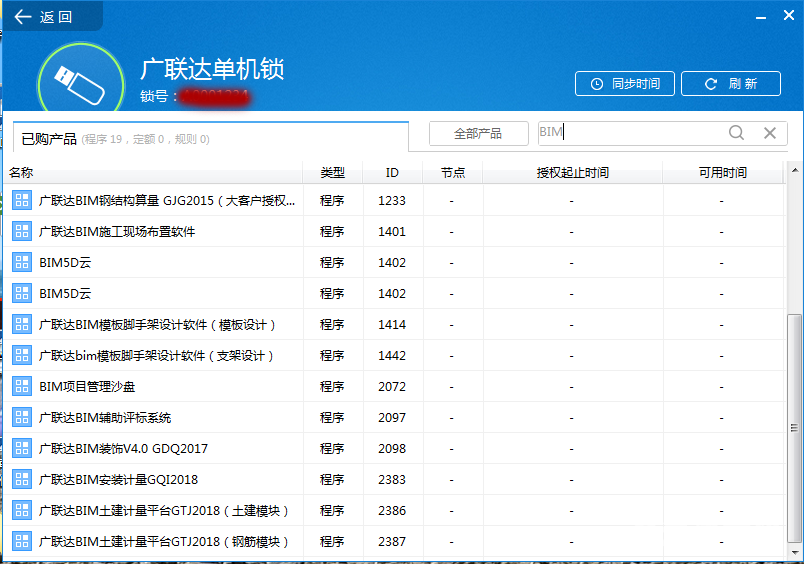Click ID cell 2383

point(392,480)
